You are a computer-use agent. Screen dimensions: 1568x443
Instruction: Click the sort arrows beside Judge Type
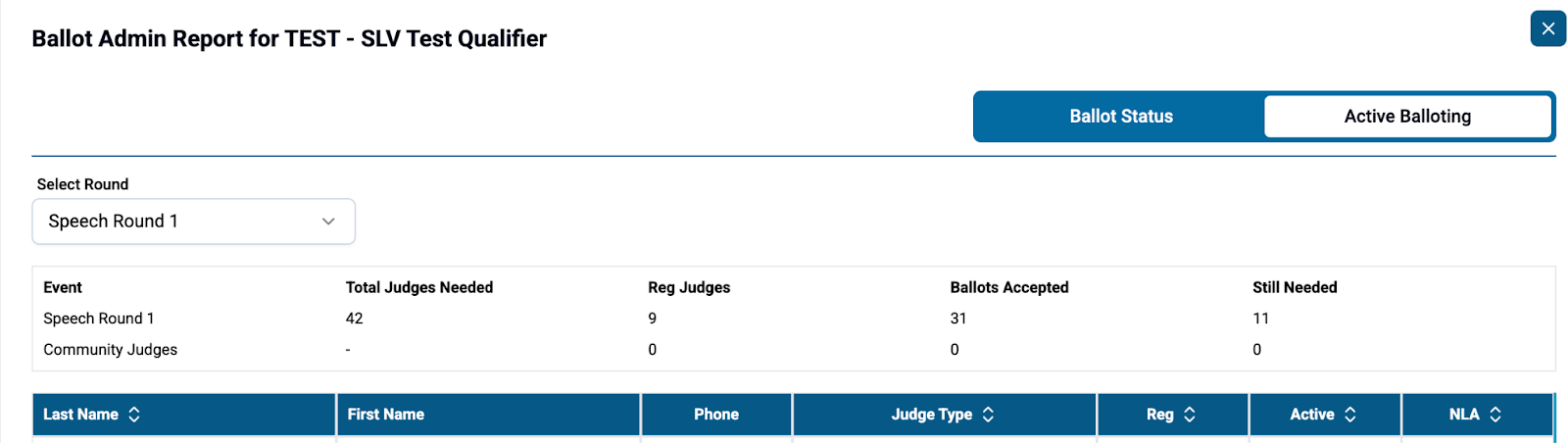coord(988,415)
